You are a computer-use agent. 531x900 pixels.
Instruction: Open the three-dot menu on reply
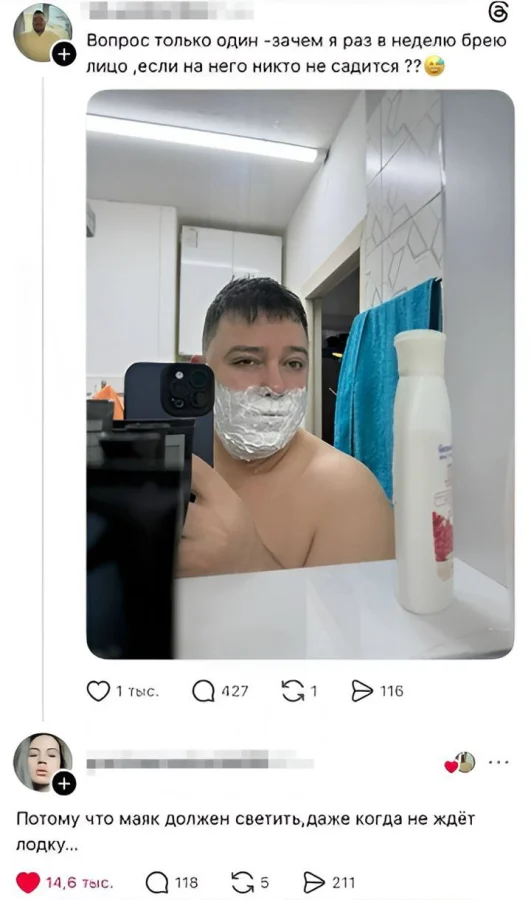click(498, 762)
